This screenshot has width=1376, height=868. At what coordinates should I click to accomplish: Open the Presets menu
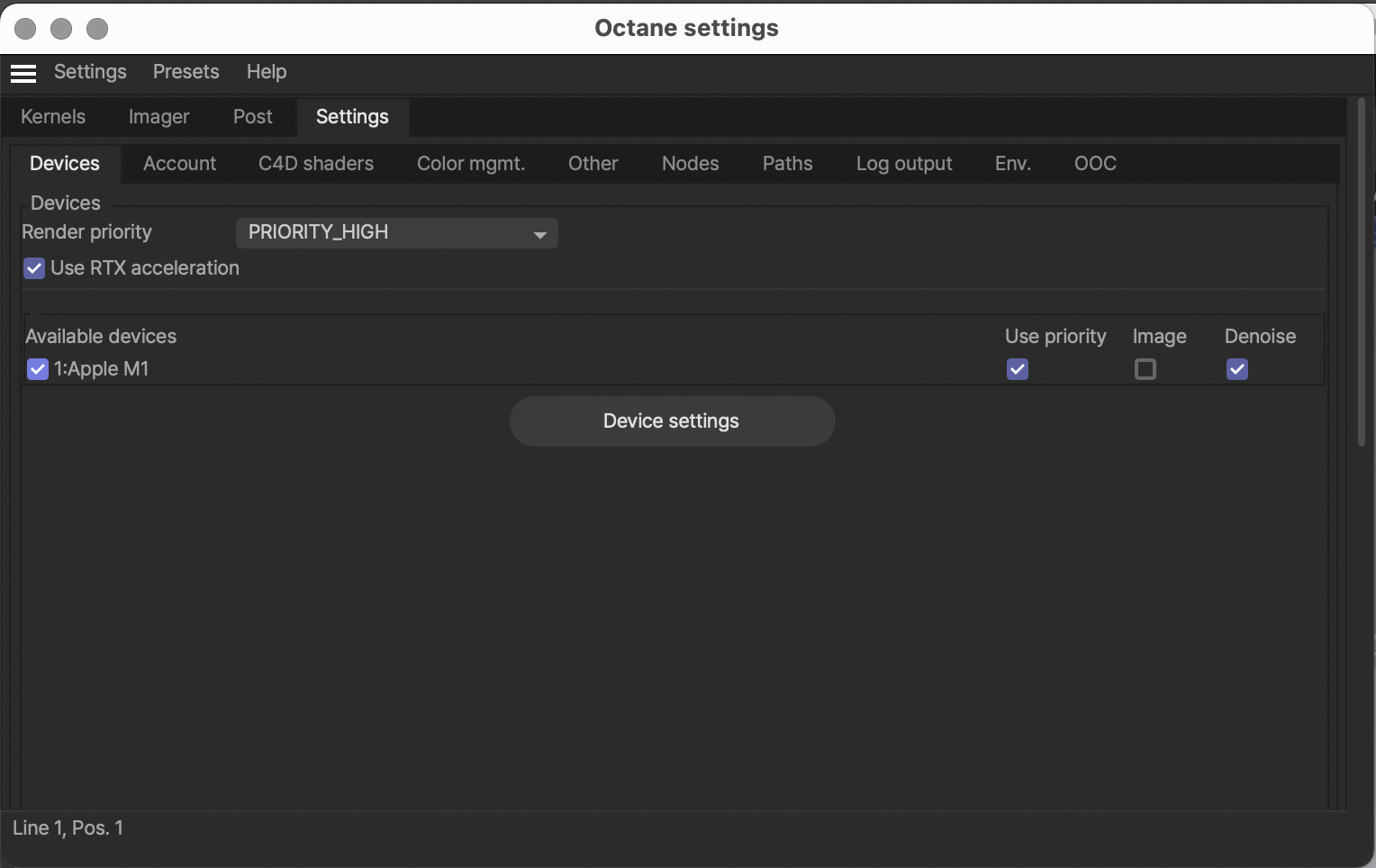186,72
